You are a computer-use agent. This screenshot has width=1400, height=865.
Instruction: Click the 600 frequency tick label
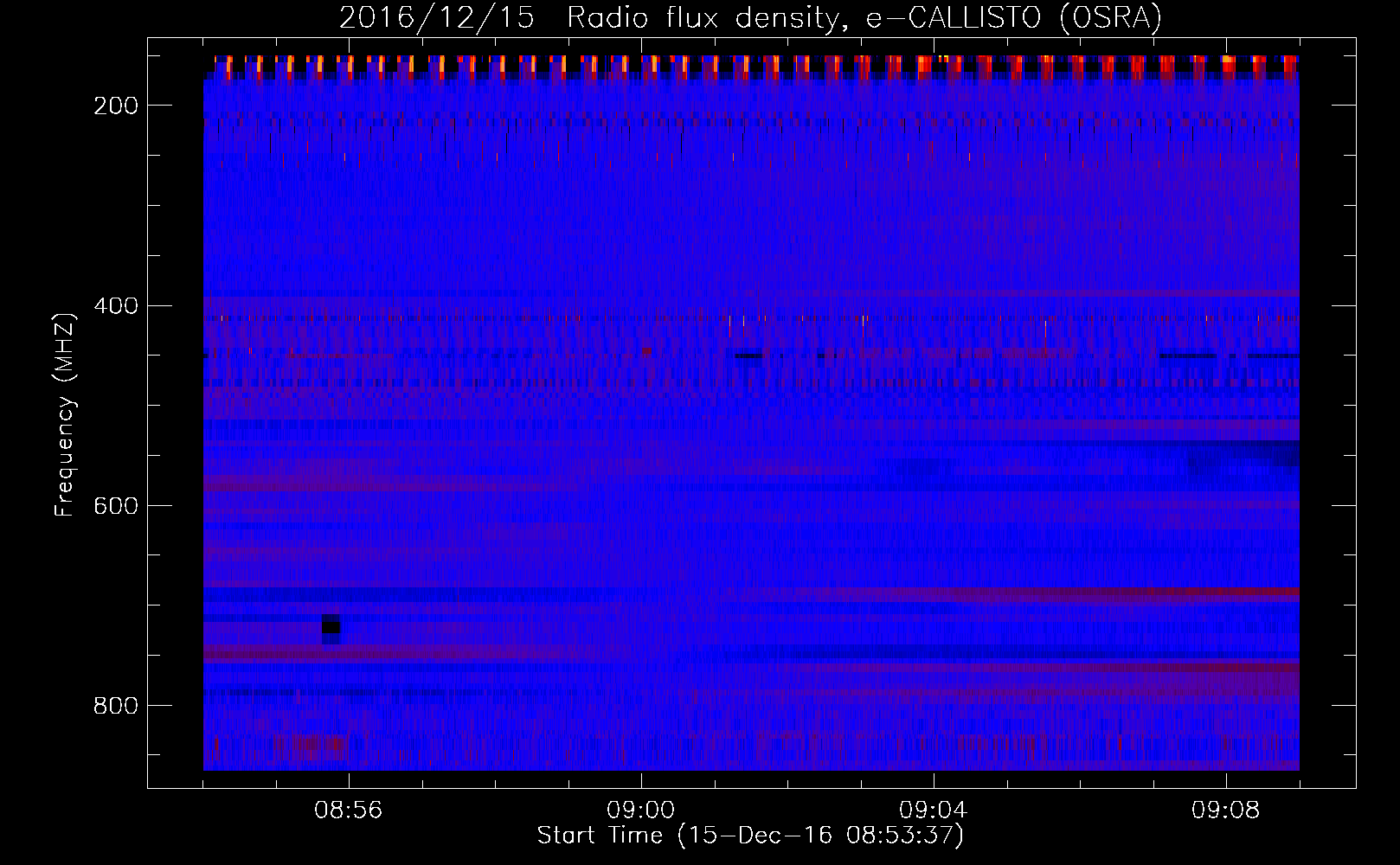(114, 506)
